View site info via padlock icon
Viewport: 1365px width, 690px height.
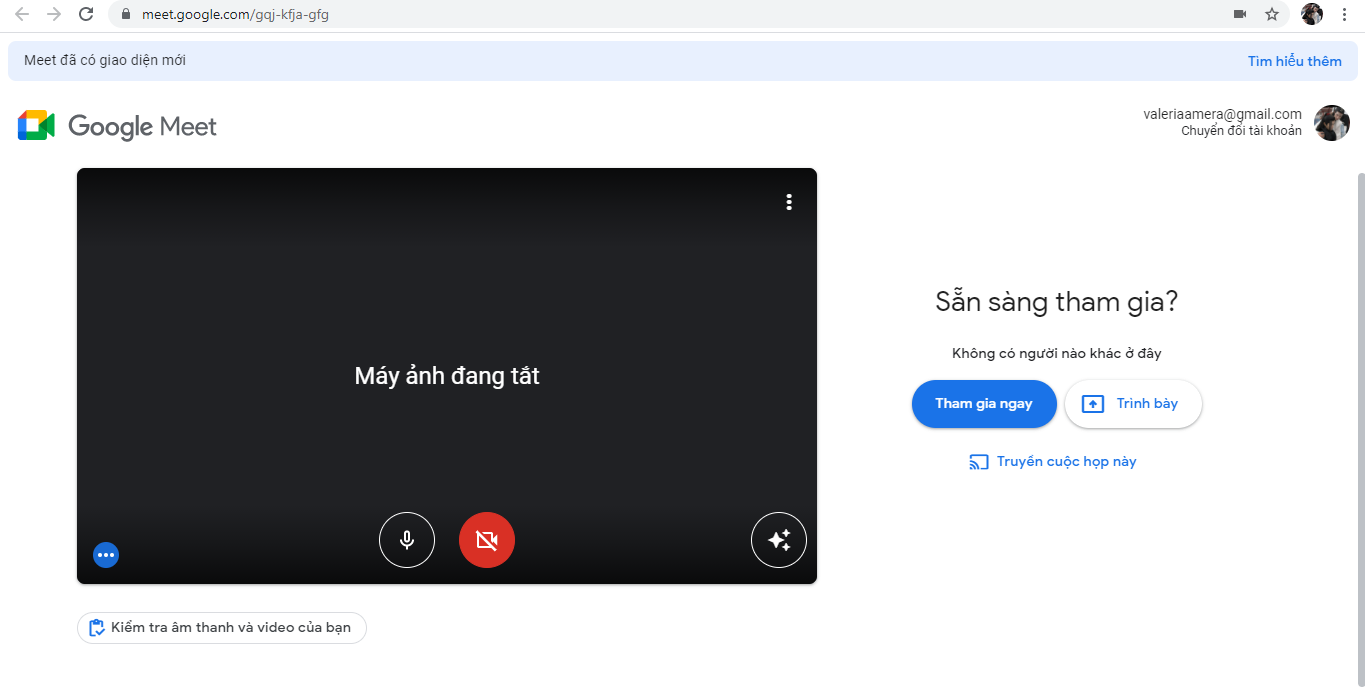pyautogui.click(x=125, y=14)
